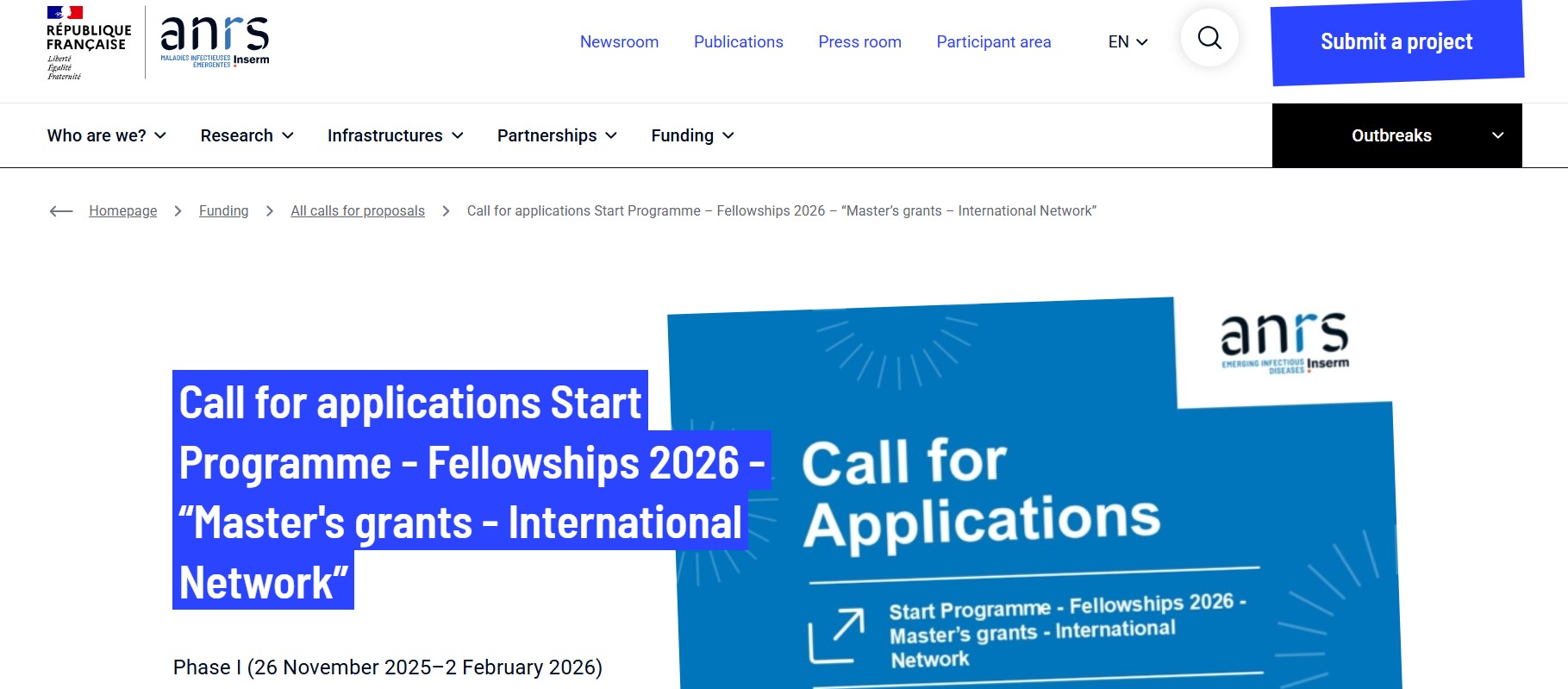Click the Homepage breadcrumb link
The height and width of the screenshot is (689, 1568).
(x=123, y=210)
